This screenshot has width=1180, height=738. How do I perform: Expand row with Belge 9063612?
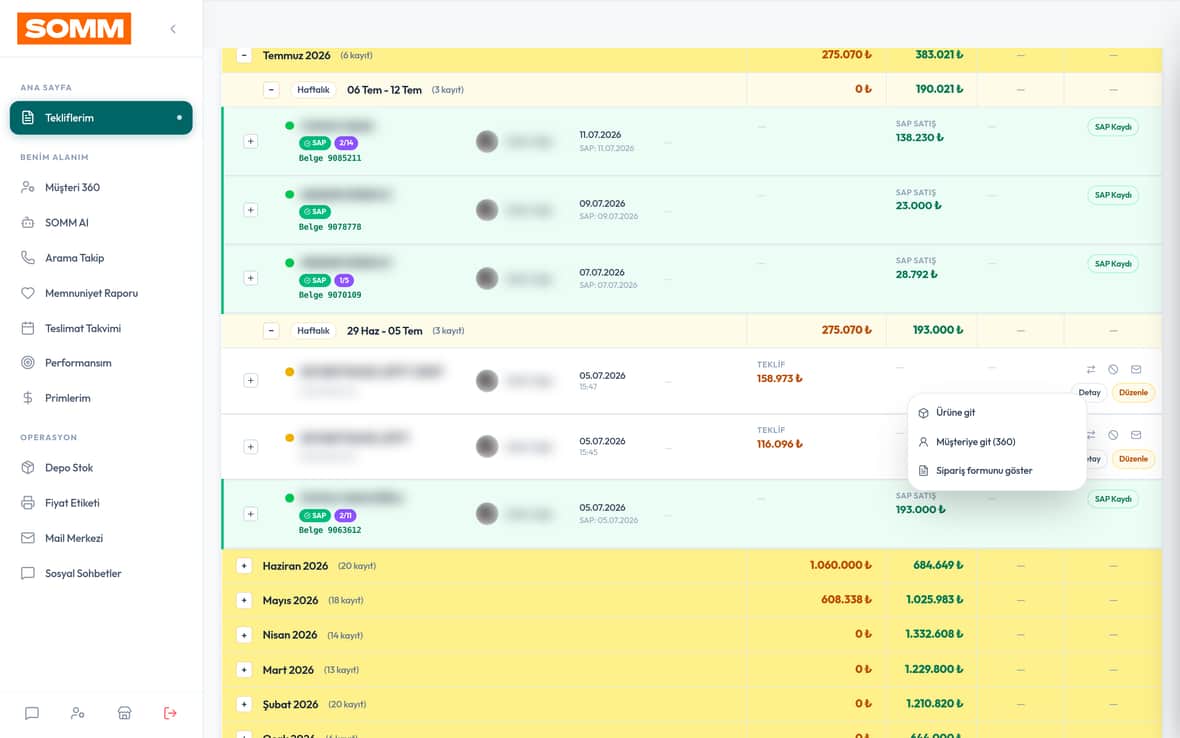(x=251, y=514)
